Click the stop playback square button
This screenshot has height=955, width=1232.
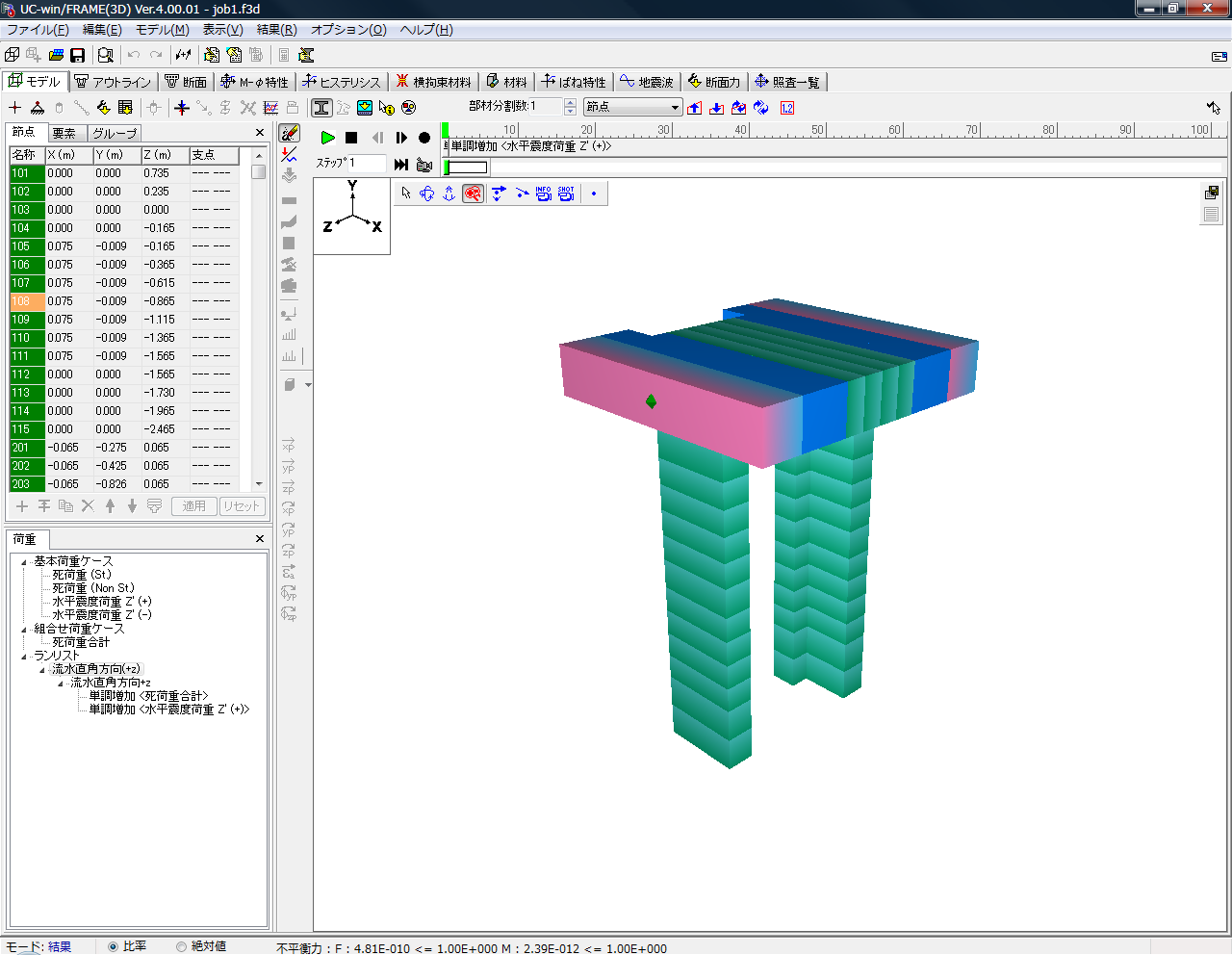tap(351, 138)
